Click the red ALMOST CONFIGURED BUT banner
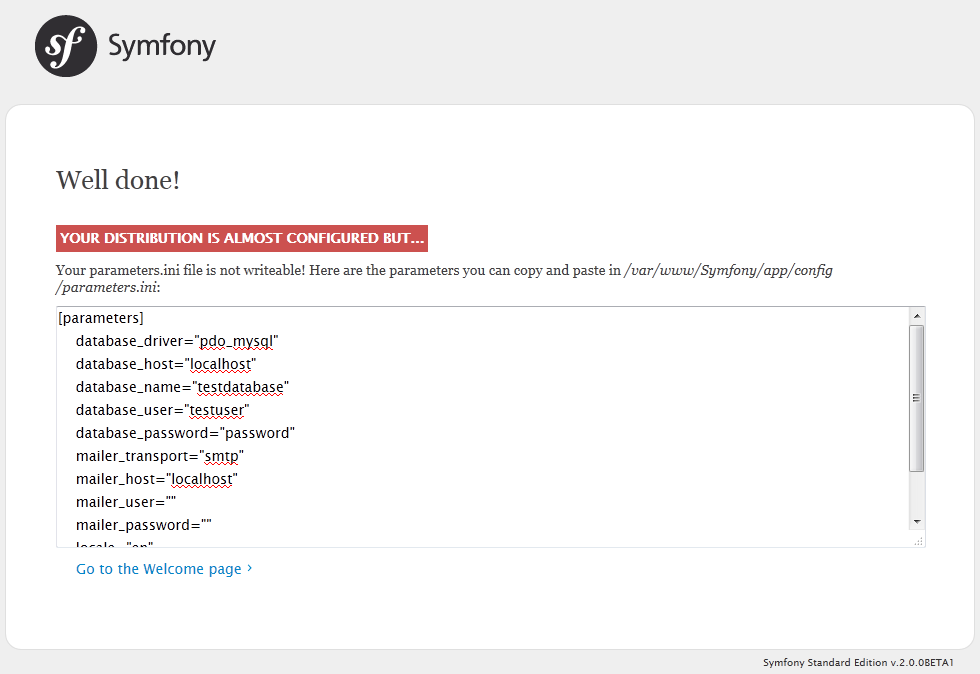 (242, 238)
